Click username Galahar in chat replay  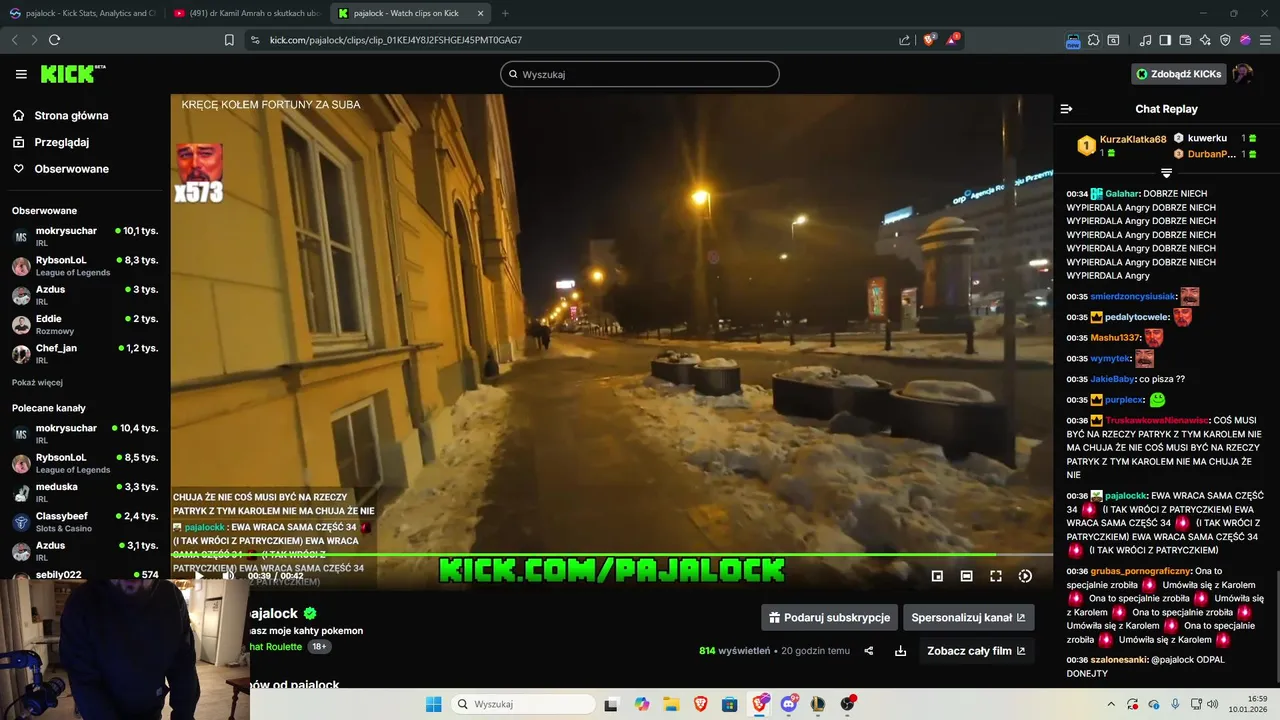click(x=1123, y=194)
